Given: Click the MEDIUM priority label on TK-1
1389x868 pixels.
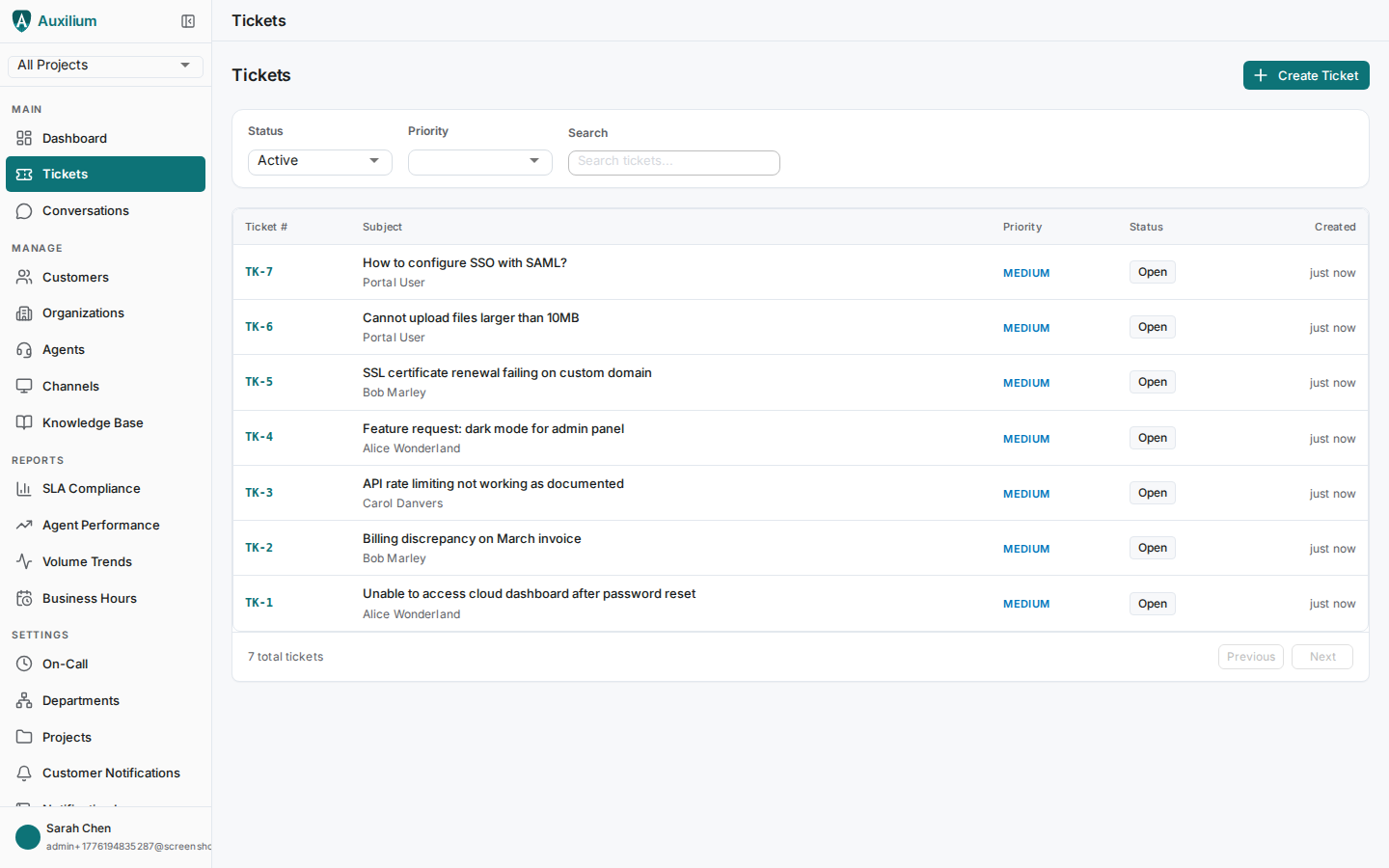Looking at the screenshot, I should (x=1025, y=603).
